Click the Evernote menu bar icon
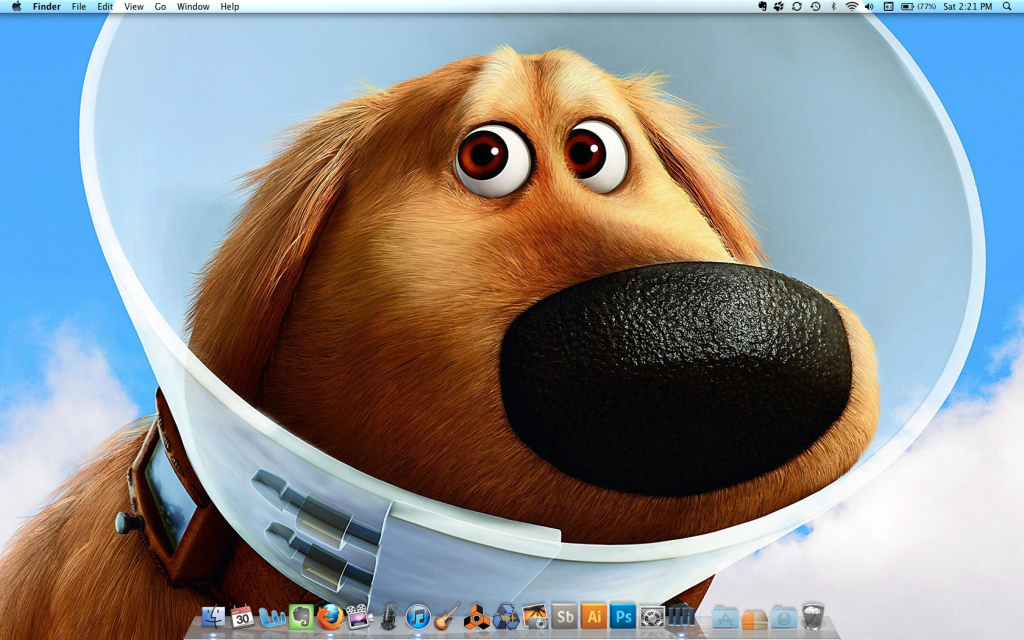Screen dimensions: 1024x640 point(762,7)
